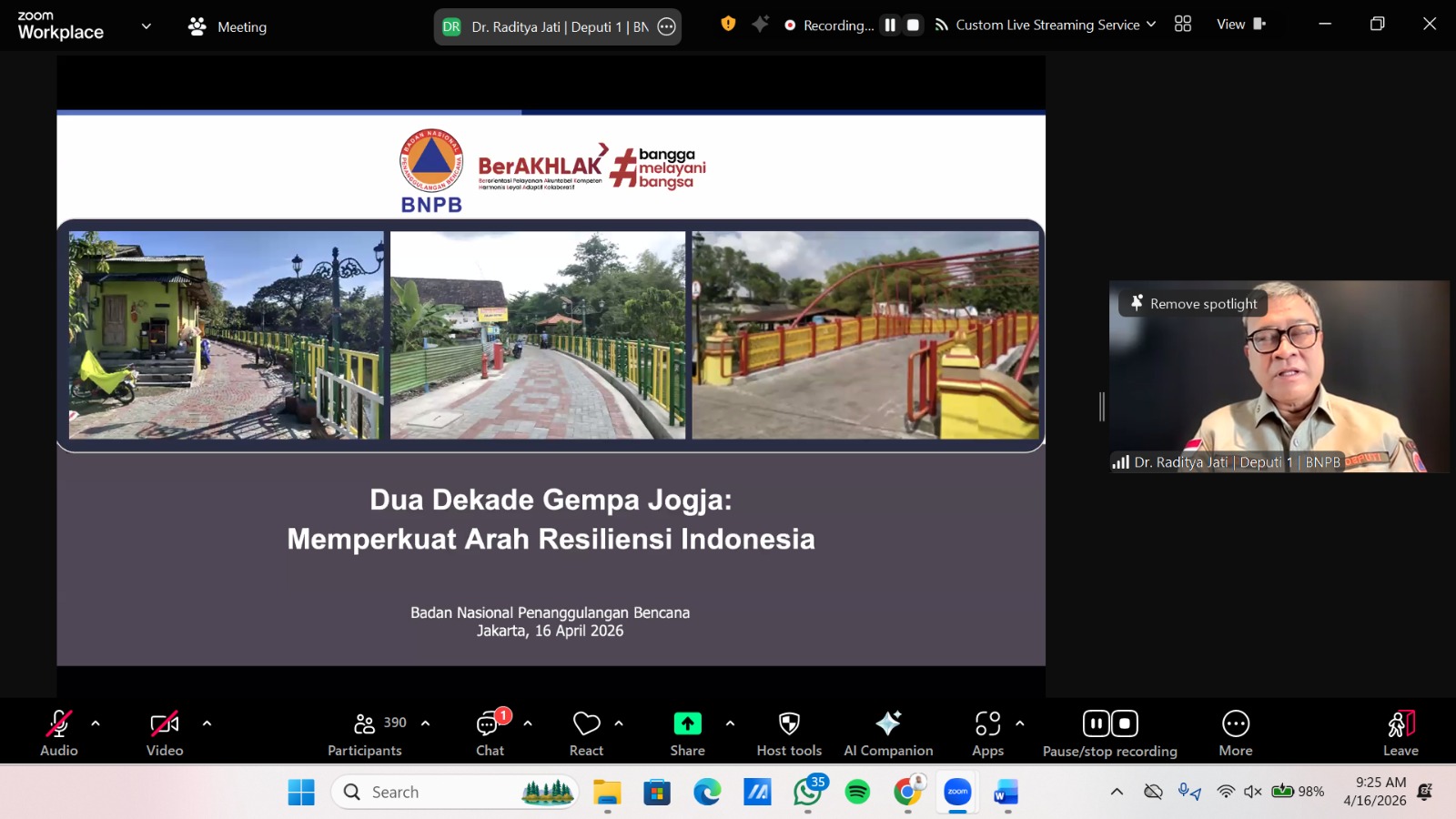1456x819 pixels.
Task: Open the Zoom Workplace dropdown chevron
Action: click(147, 26)
